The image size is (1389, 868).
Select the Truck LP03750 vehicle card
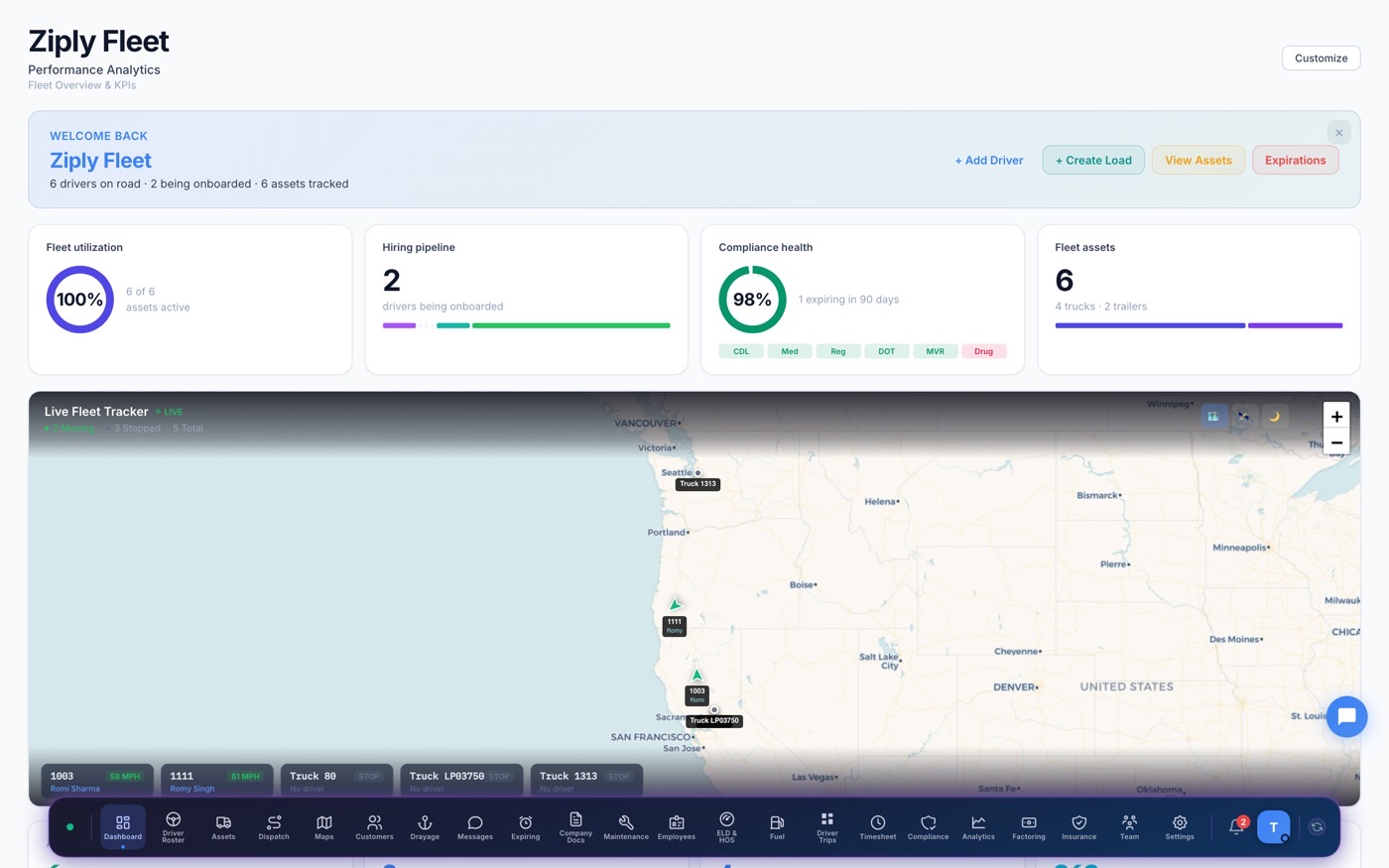coord(461,781)
